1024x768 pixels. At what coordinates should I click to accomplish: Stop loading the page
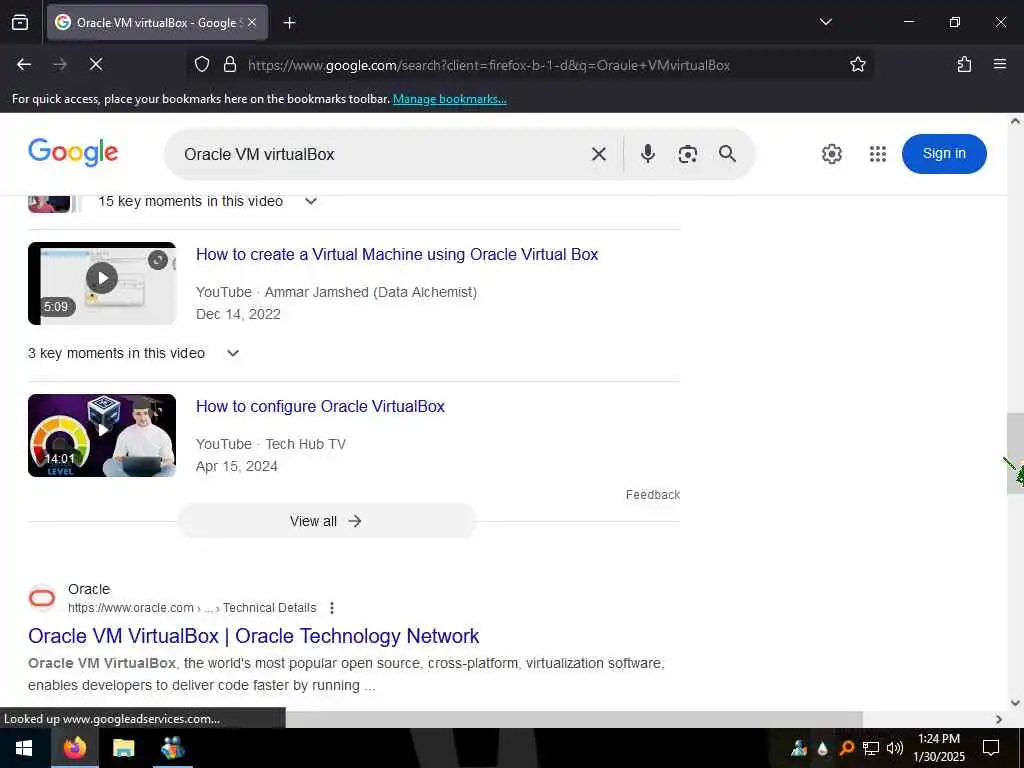coord(96,64)
